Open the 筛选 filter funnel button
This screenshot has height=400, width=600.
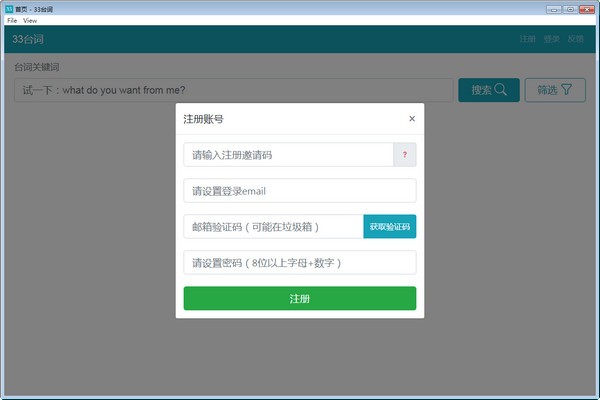[554, 90]
